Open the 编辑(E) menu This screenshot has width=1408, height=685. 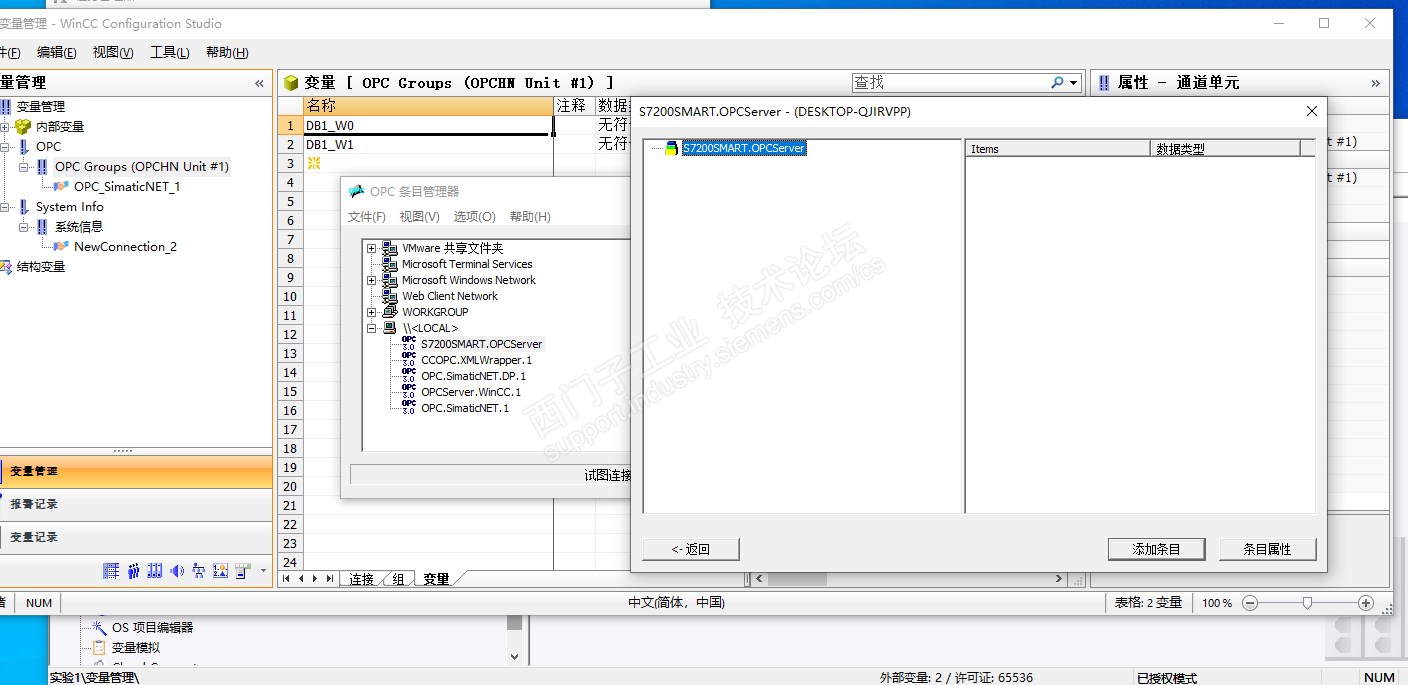(x=57, y=53)
